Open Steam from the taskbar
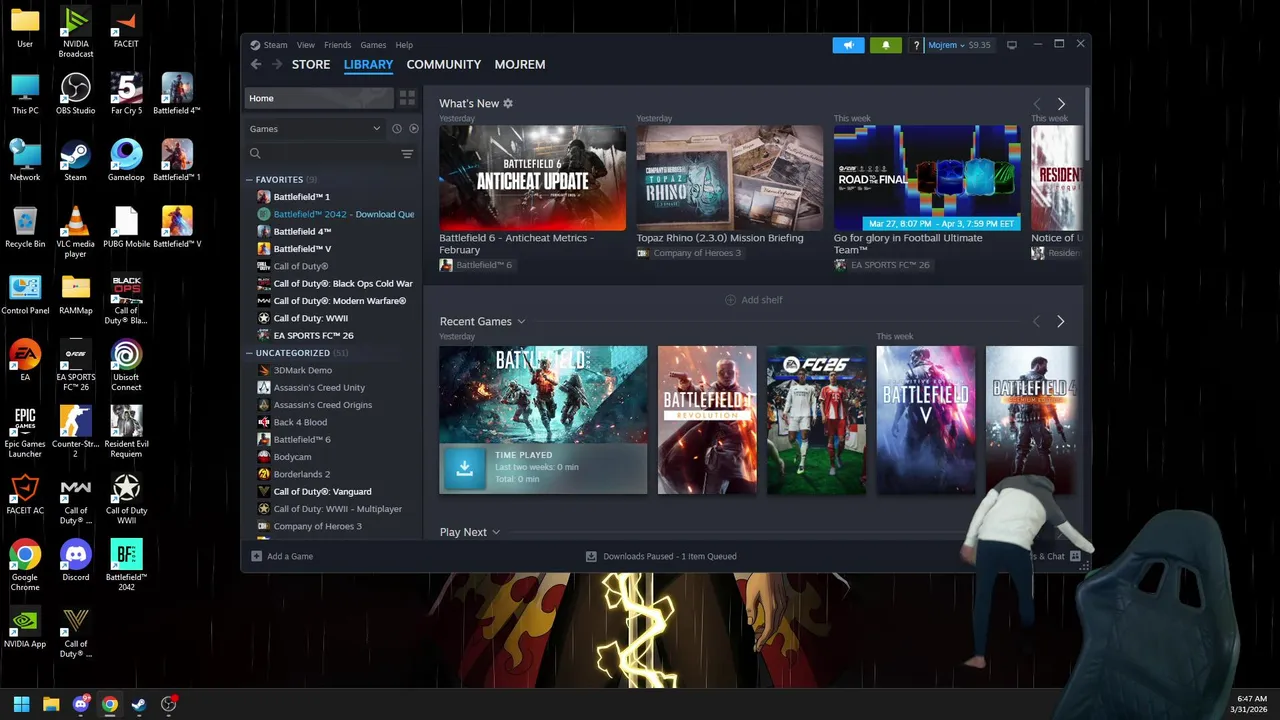The height and width of the screenshot is (720, 1280). pos(139,704)
